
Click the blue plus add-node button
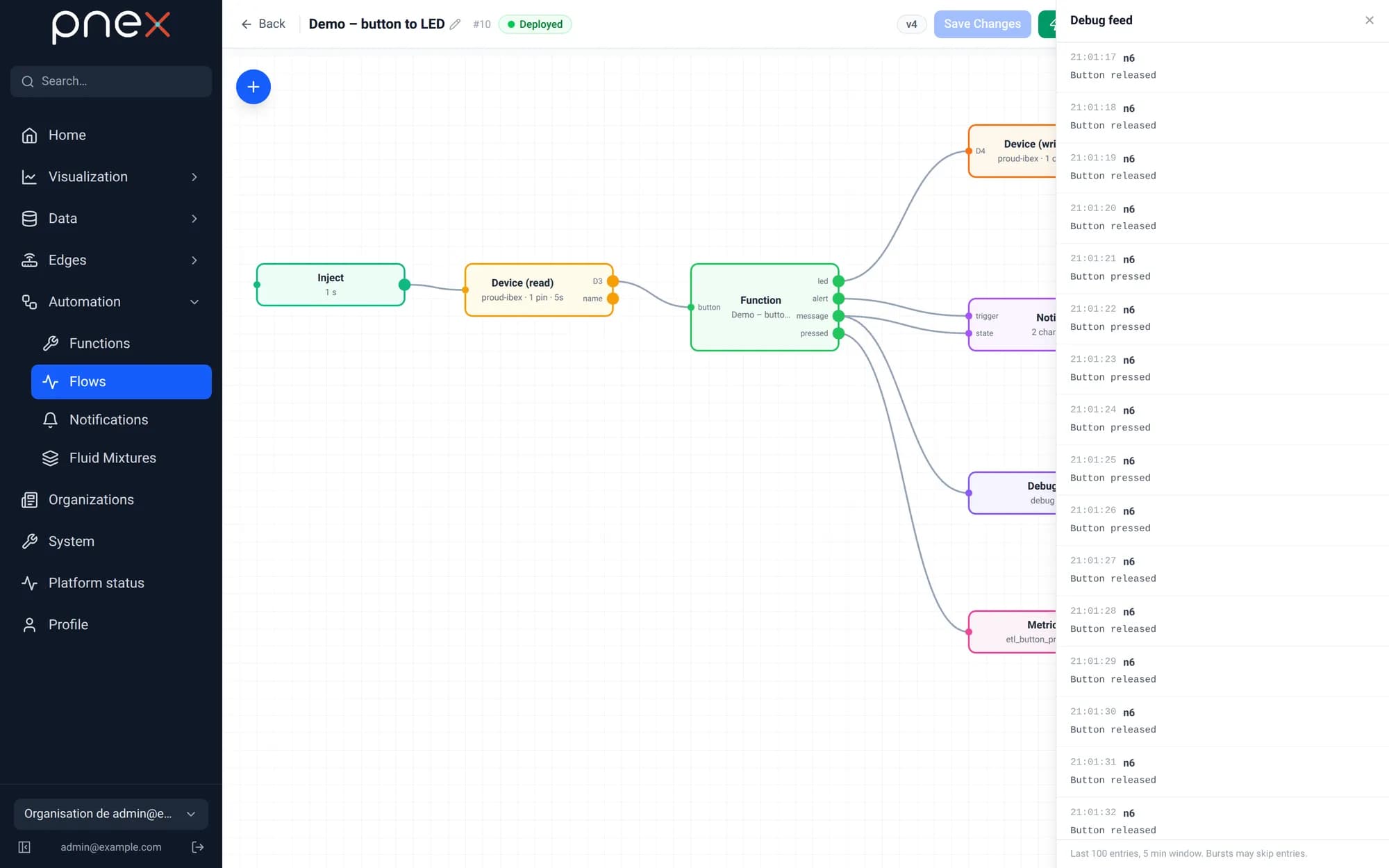click(253, 87)
